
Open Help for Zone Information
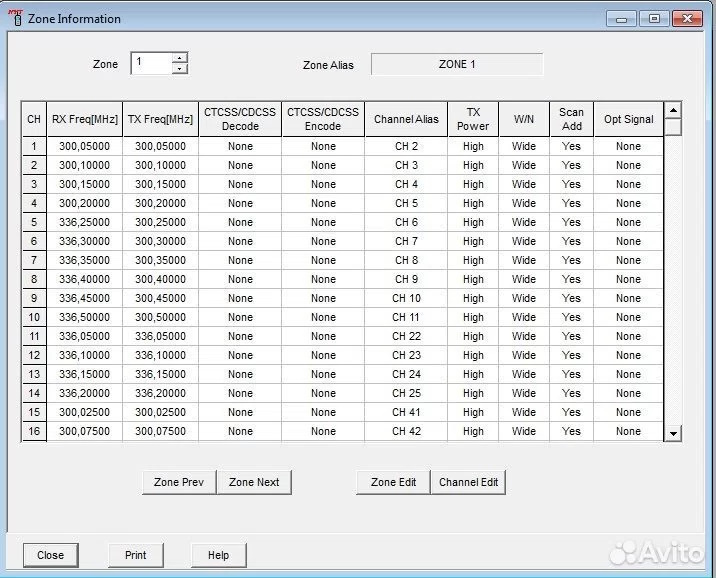(218, 555)
